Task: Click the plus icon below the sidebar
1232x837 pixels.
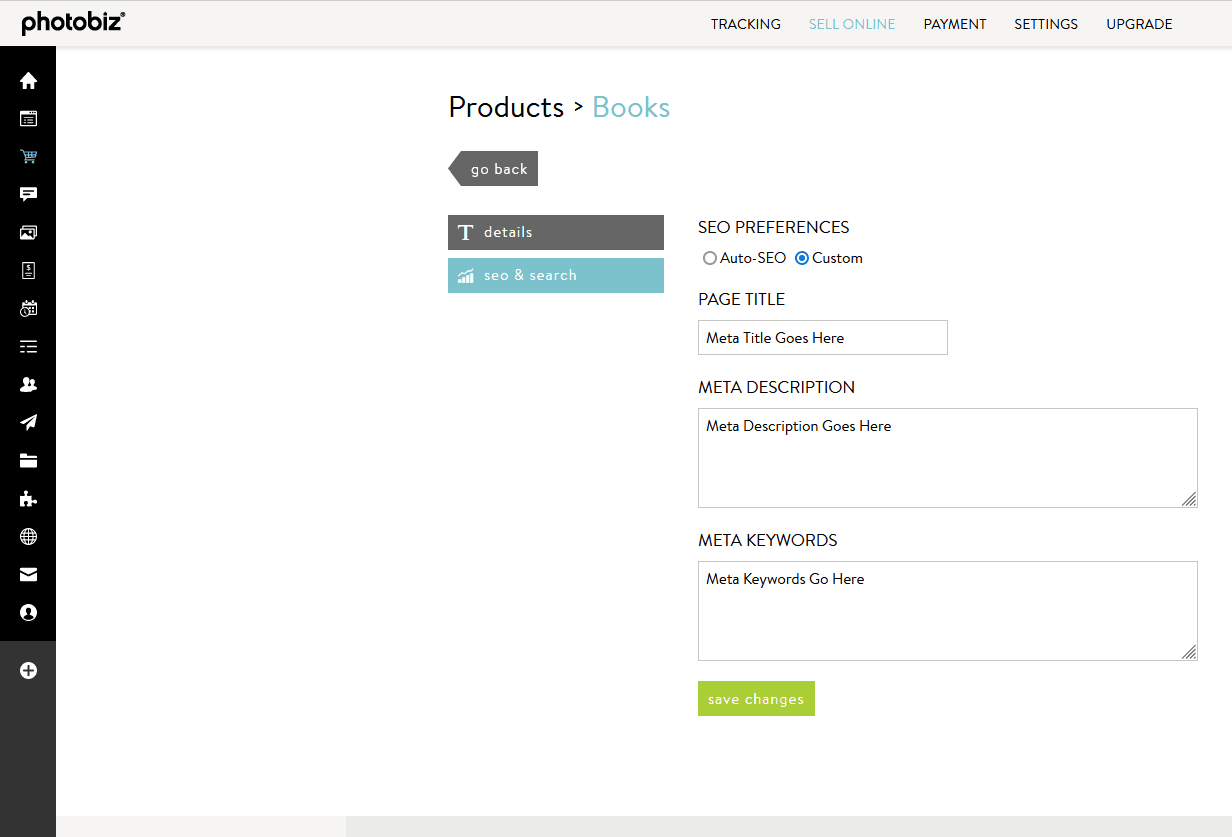Action: click(x=28, y=670)
